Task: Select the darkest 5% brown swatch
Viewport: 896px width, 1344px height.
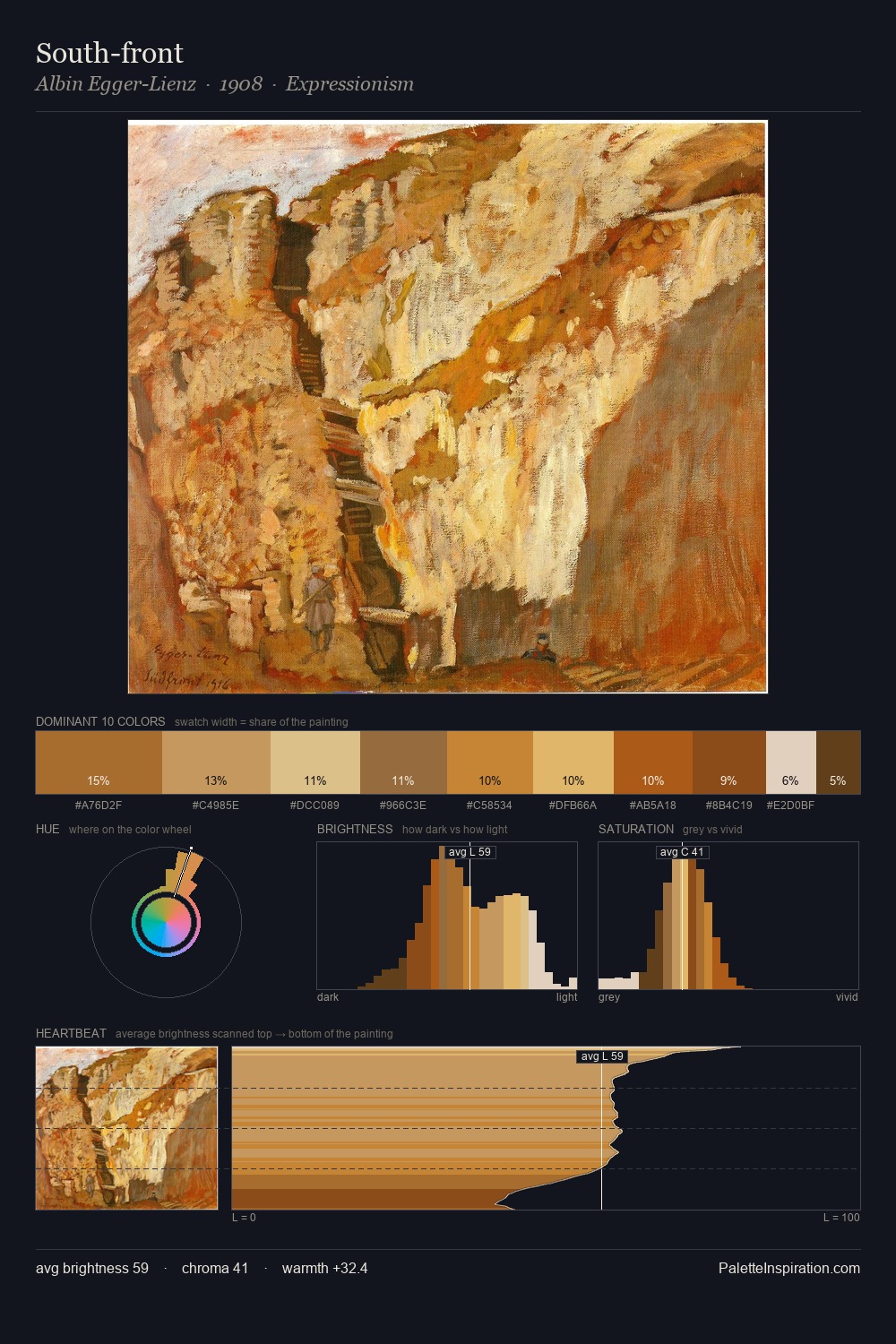Action: tap(839, 762)
